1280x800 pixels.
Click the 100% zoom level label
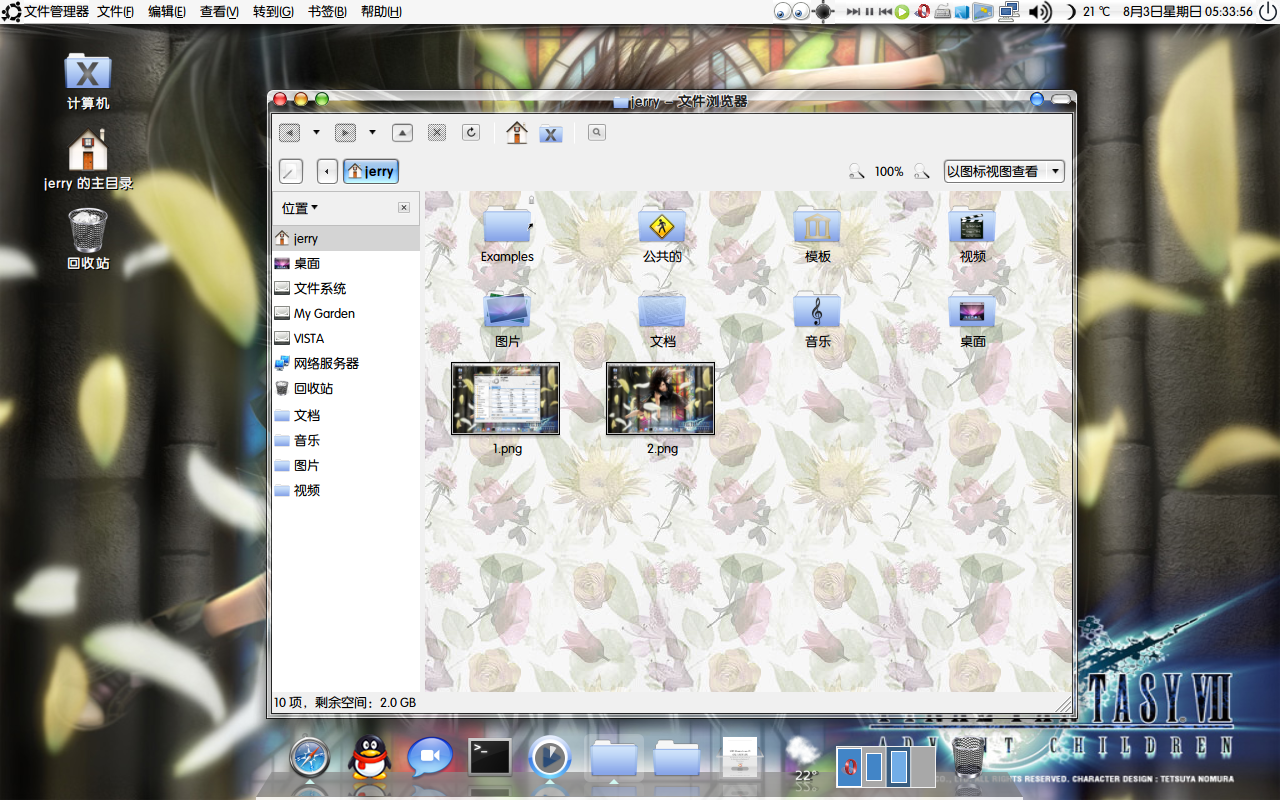(889, 172)
